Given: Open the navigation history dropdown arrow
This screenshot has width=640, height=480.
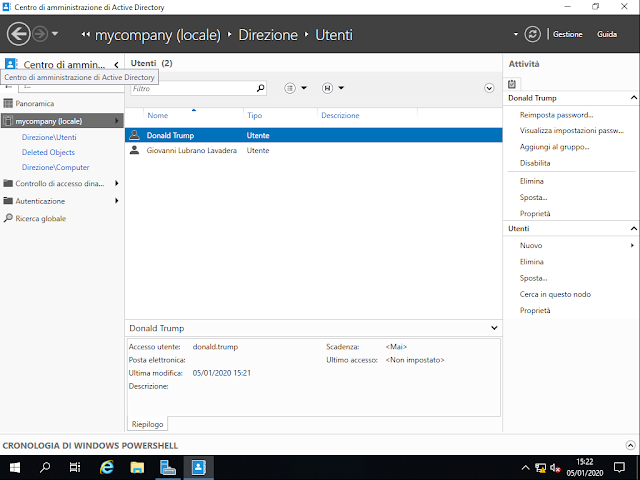Looking at the screenshot, I should pos(55,34).
